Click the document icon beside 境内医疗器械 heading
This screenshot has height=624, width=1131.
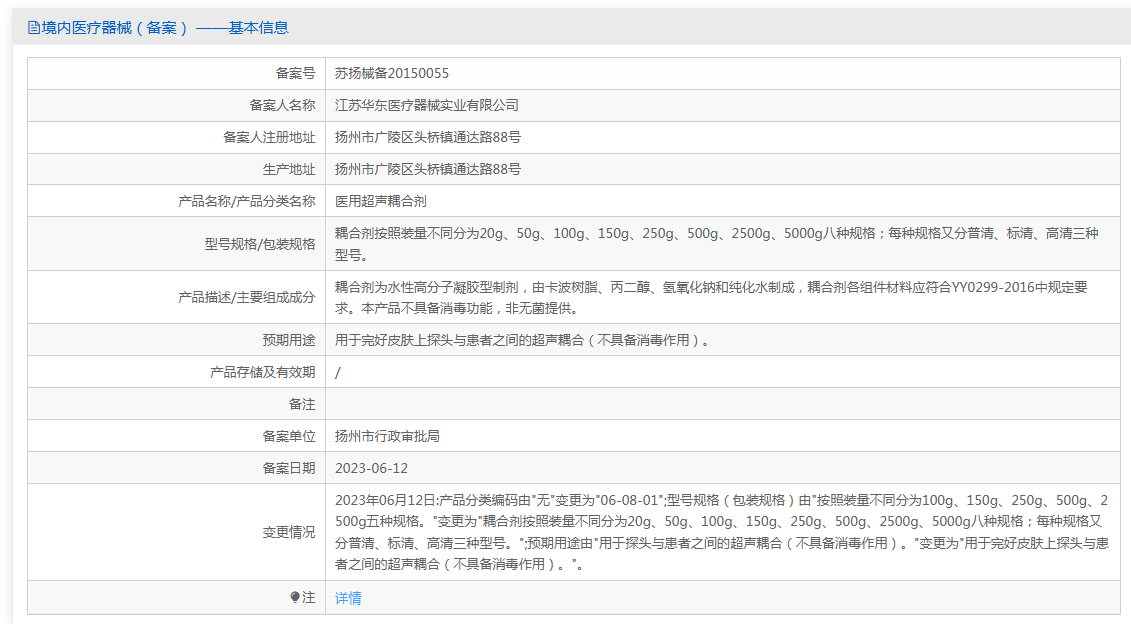(x=34, y=28)
